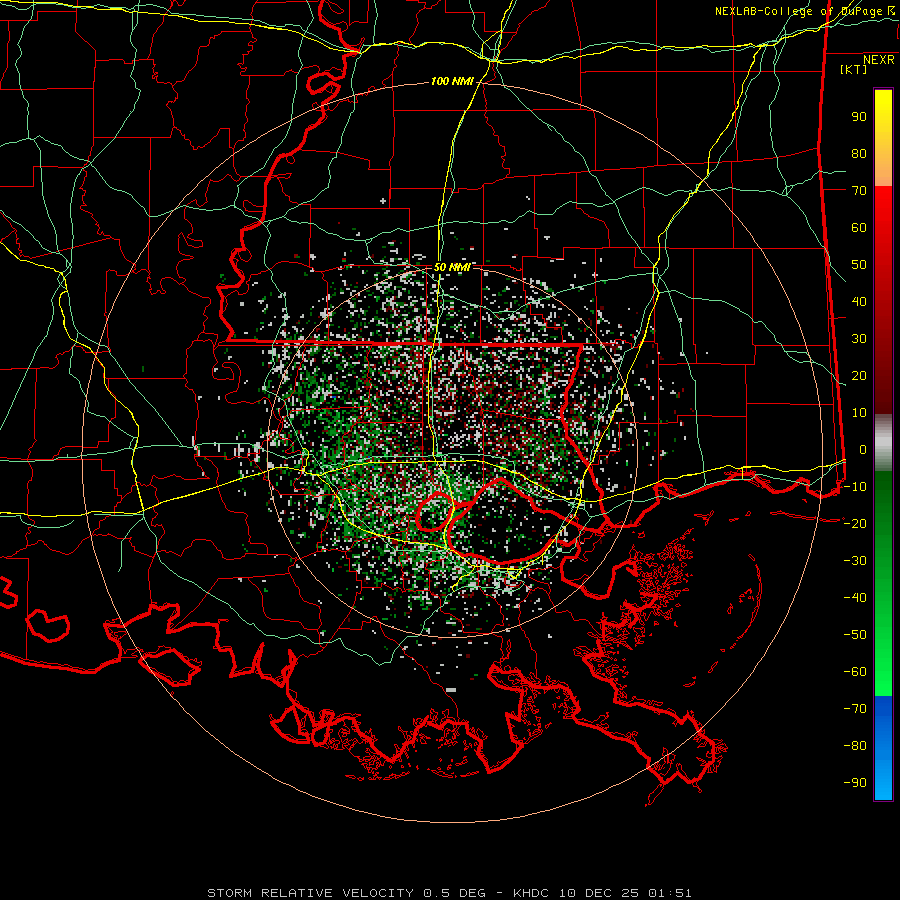The image size is (900, 900).
Task: Click the "-50" scale value
Action: click(x=855, y=635)
